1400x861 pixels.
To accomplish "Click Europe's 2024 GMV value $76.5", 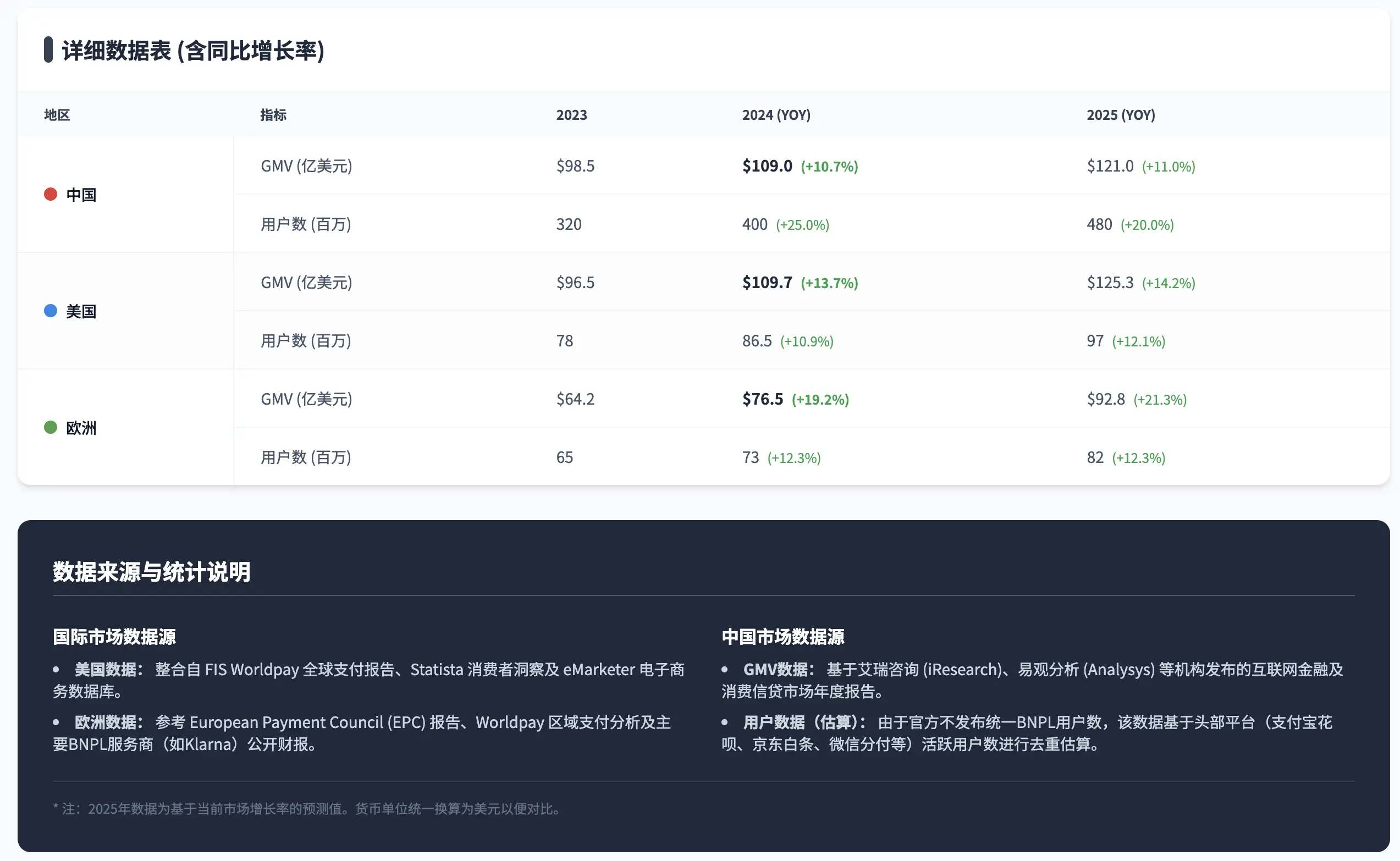I will [762, 399].
